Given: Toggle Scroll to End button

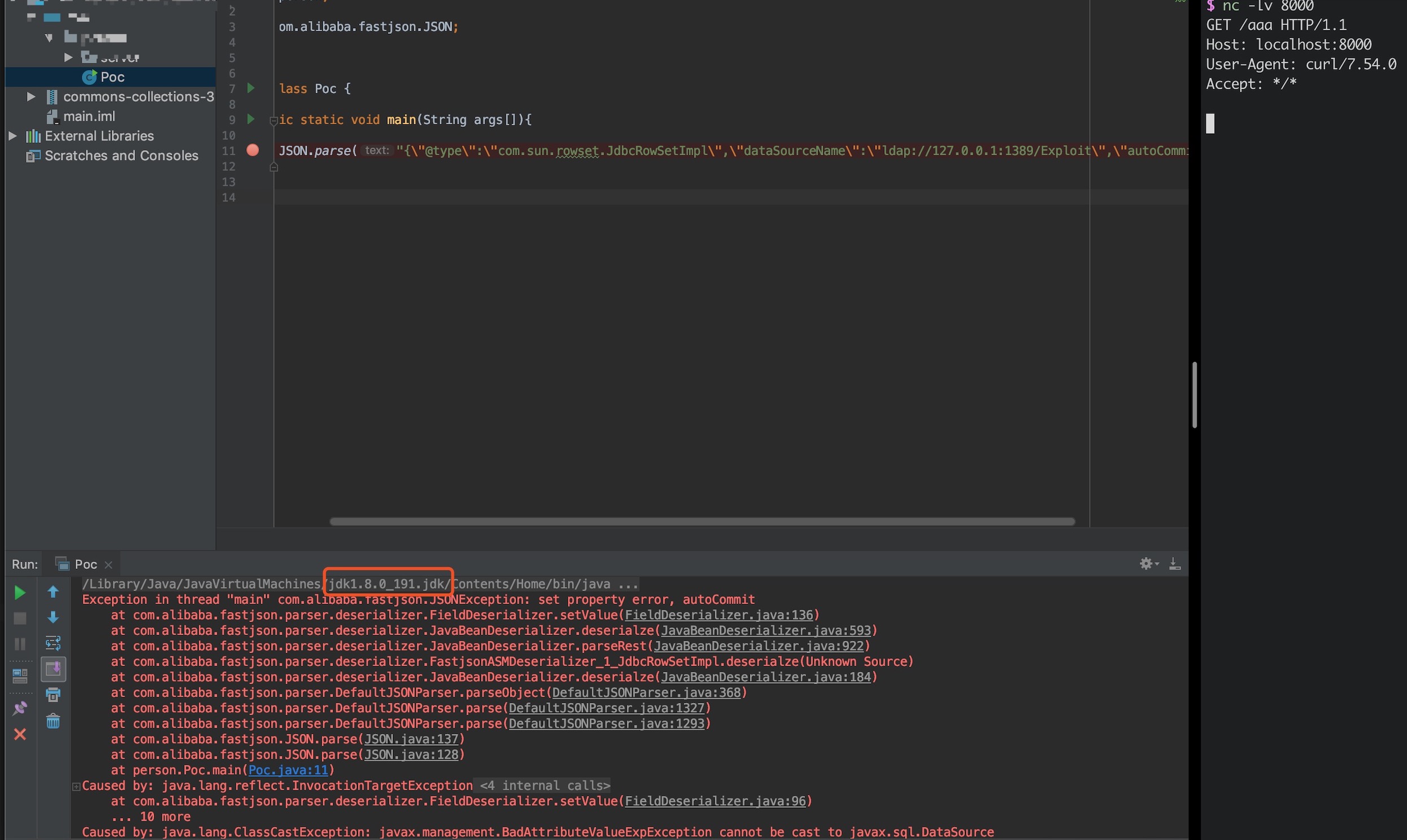Looking at the screenshot, I should click(x=53, y=669).
